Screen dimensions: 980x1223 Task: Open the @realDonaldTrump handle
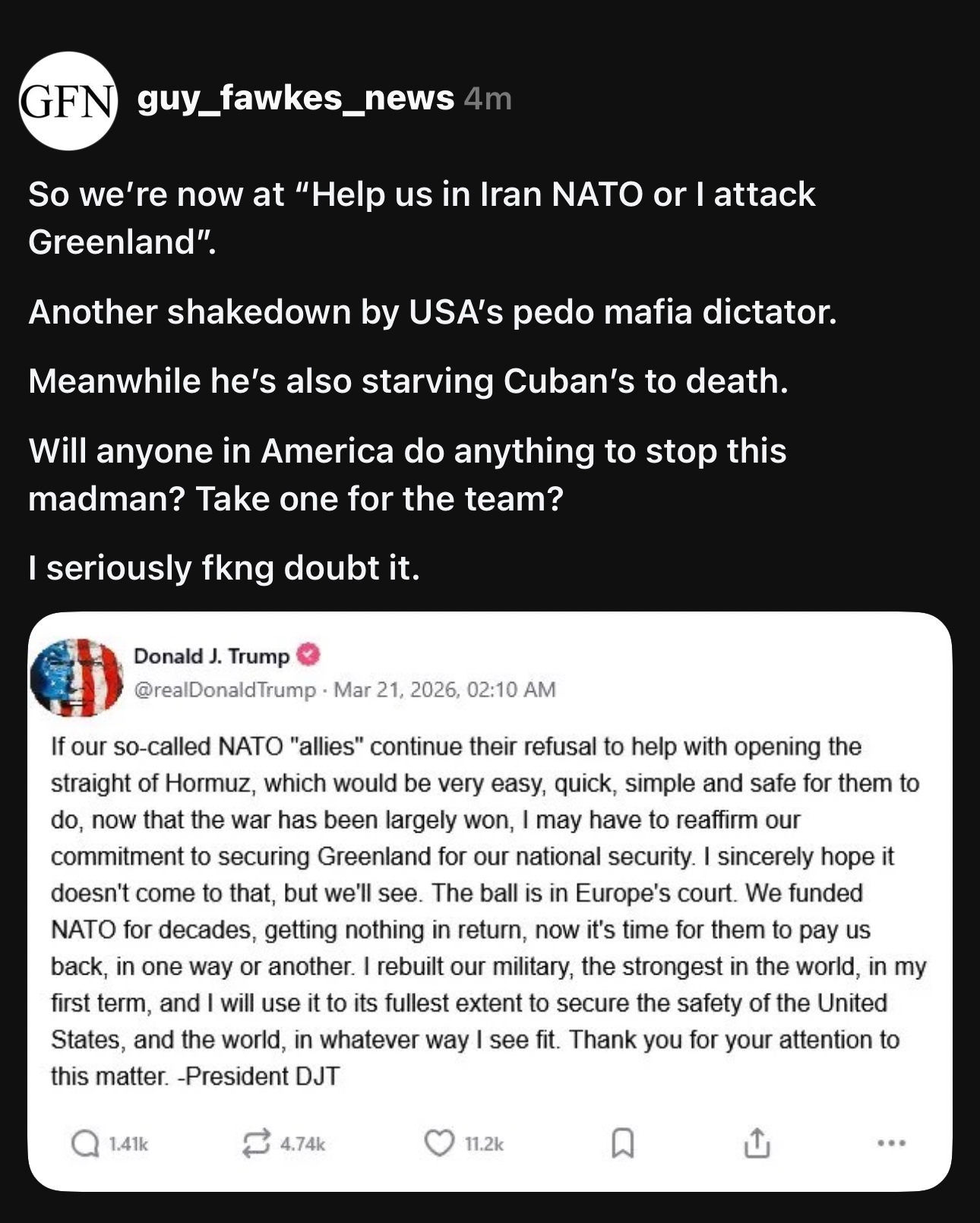(x=224, y=690)
